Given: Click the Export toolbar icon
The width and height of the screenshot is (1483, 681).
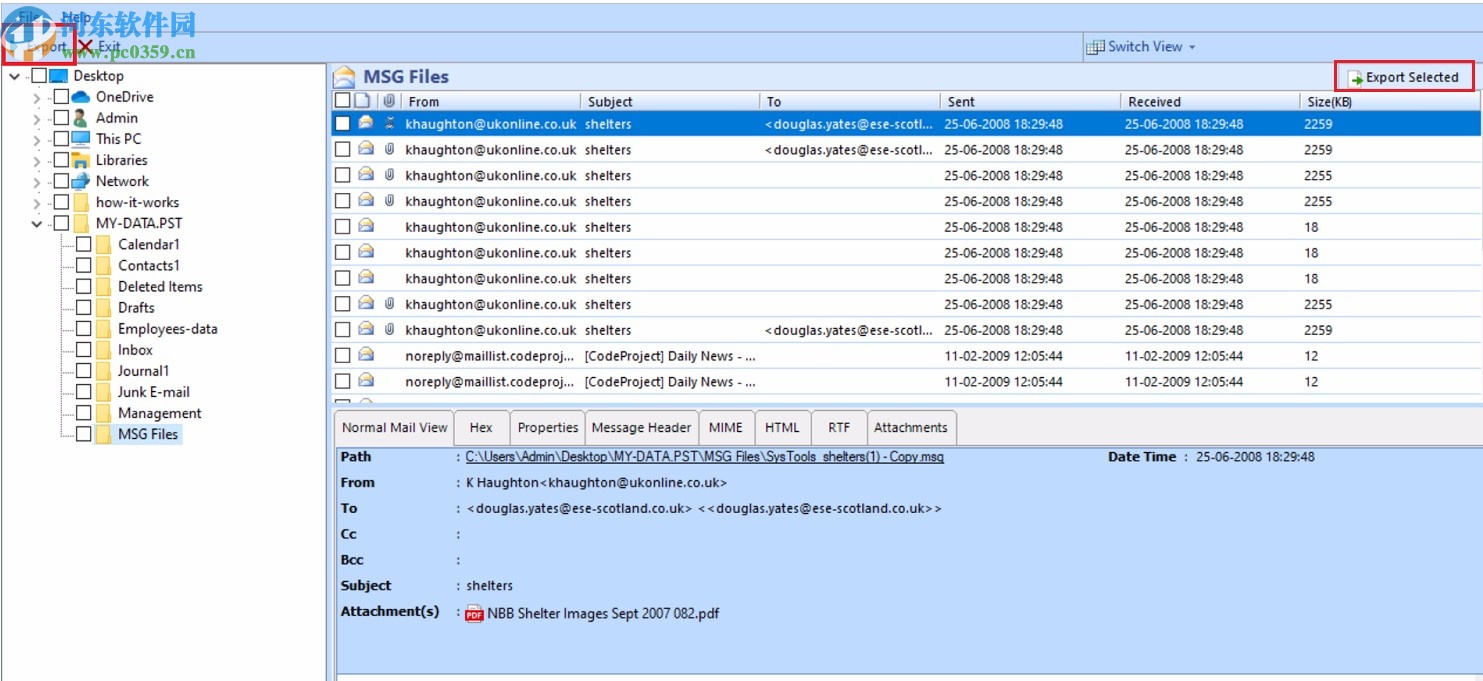Looking at the screenshot, I should (x=15, y=46).
